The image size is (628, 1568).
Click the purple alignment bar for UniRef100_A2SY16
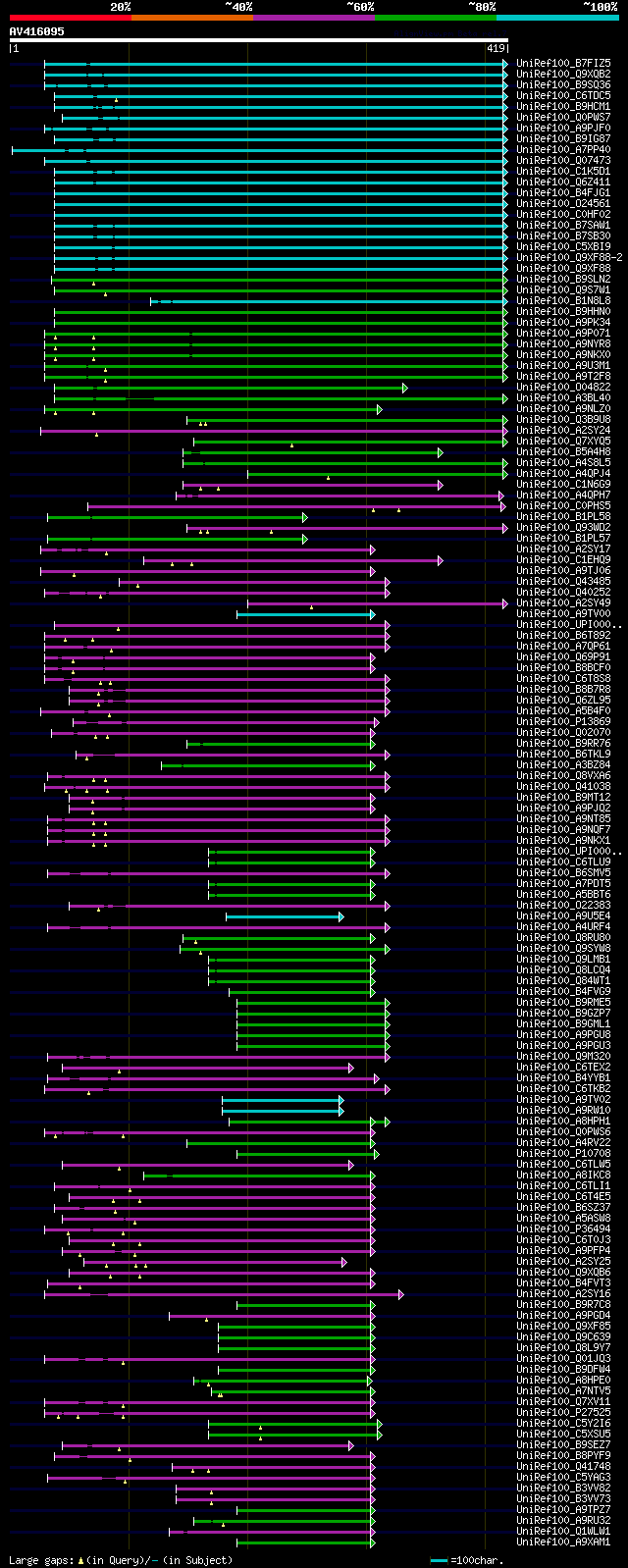[x=223, y=1294]
